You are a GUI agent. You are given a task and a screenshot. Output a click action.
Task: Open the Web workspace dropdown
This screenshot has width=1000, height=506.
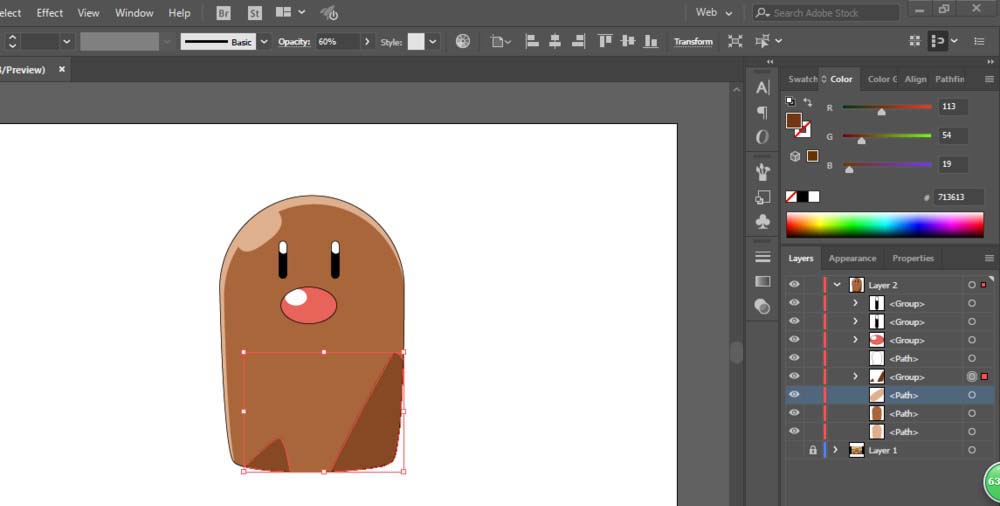(x=714, y=13)
